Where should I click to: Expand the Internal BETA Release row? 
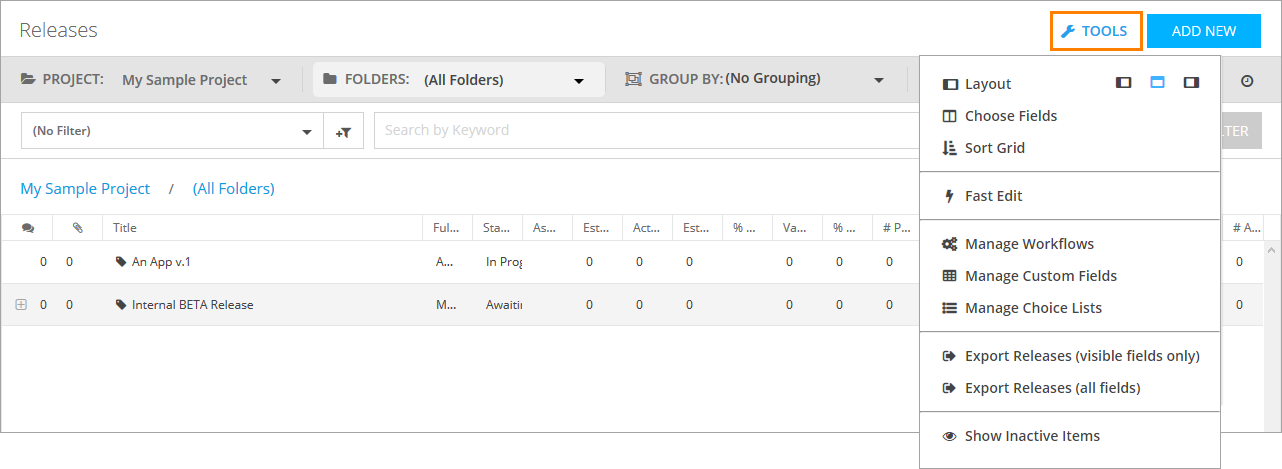click(21, 305)
